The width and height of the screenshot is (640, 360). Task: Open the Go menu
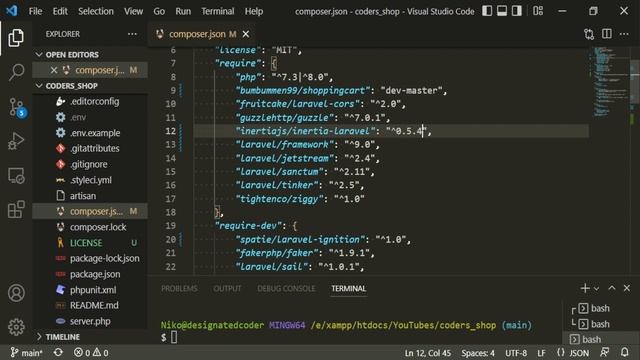pyautogui.click(x=159, y=11)
